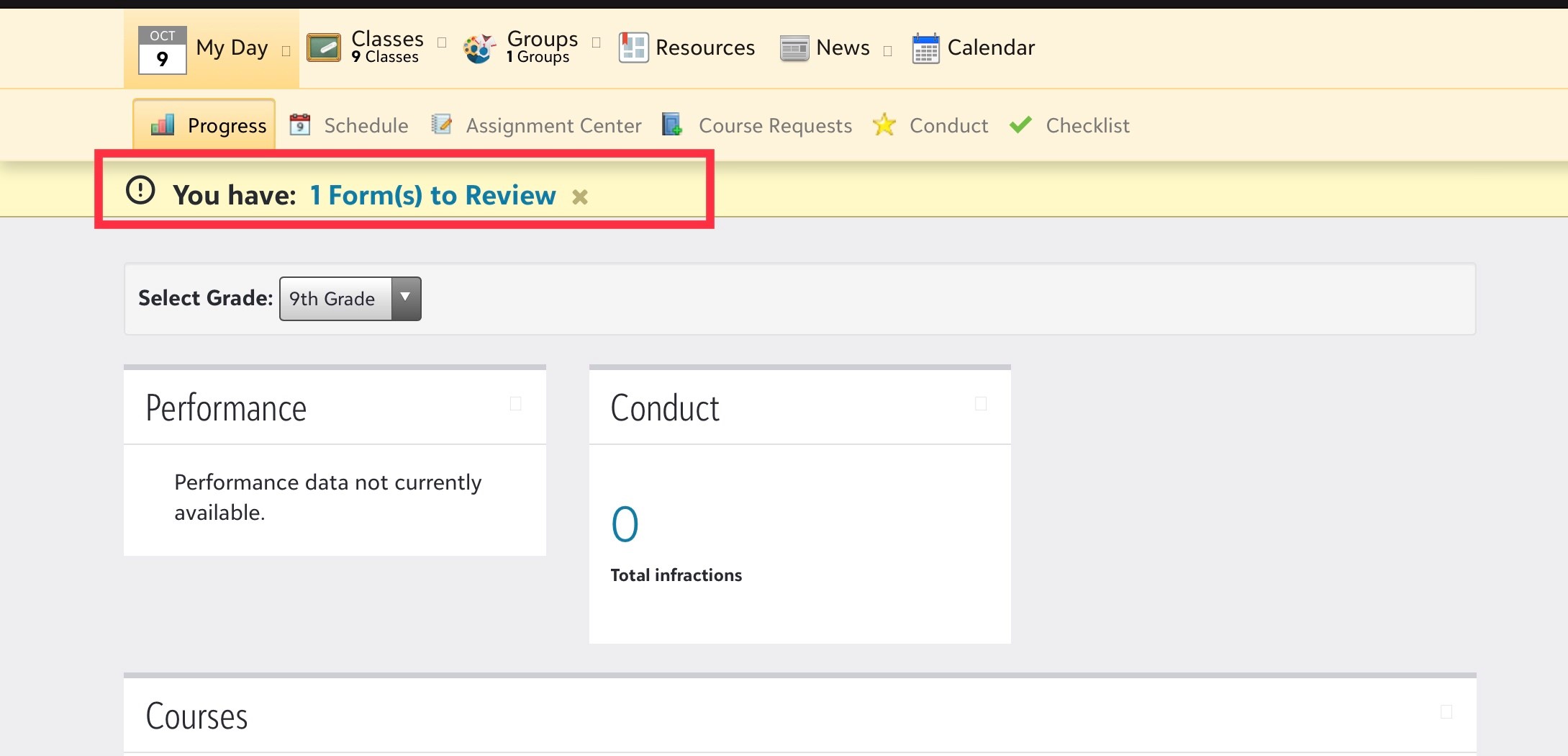Click the Oct 9 calendar date icon

pos(162,50)
